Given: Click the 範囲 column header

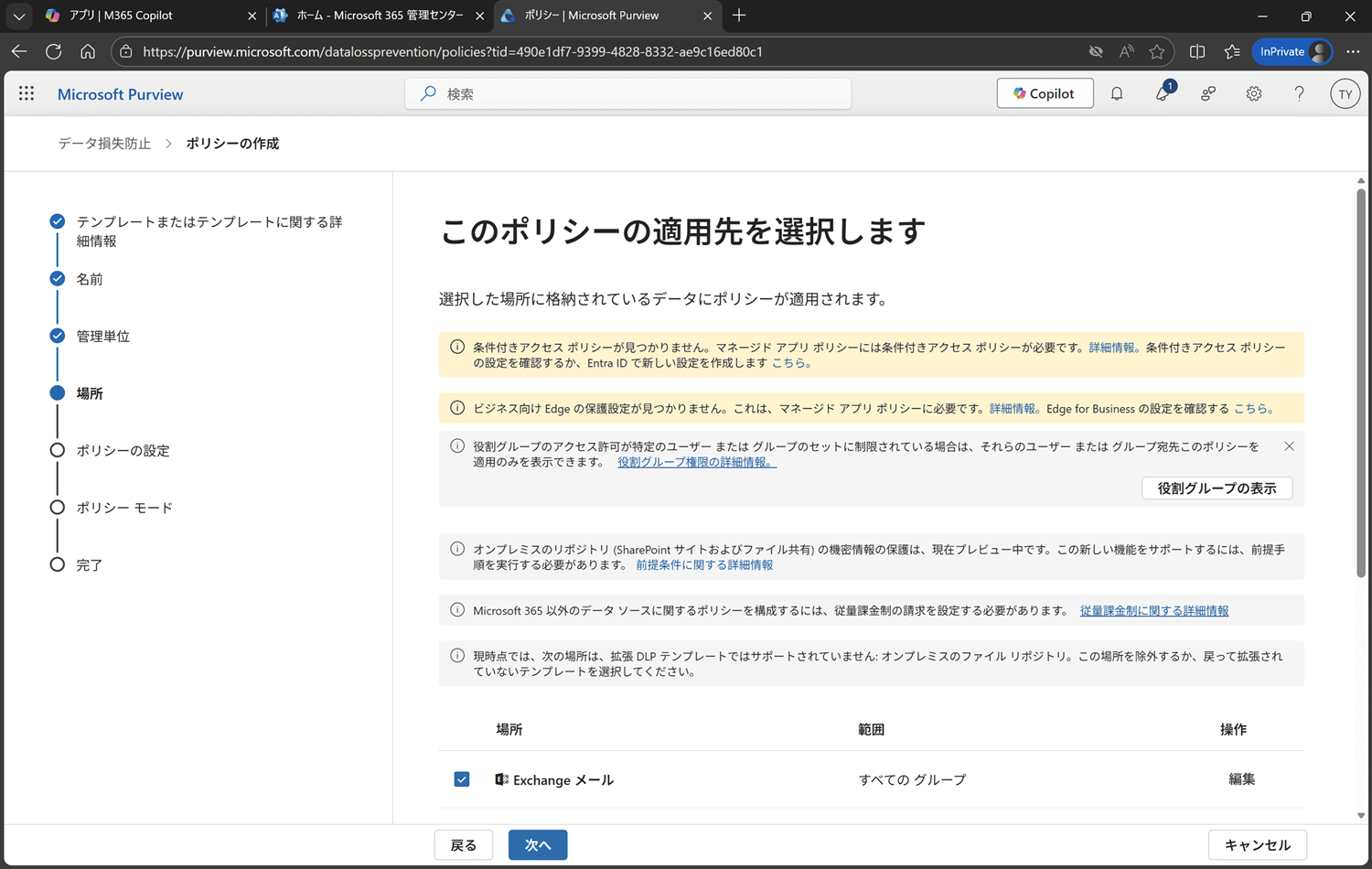Looking at the screenshot, I should pos(871,729).
